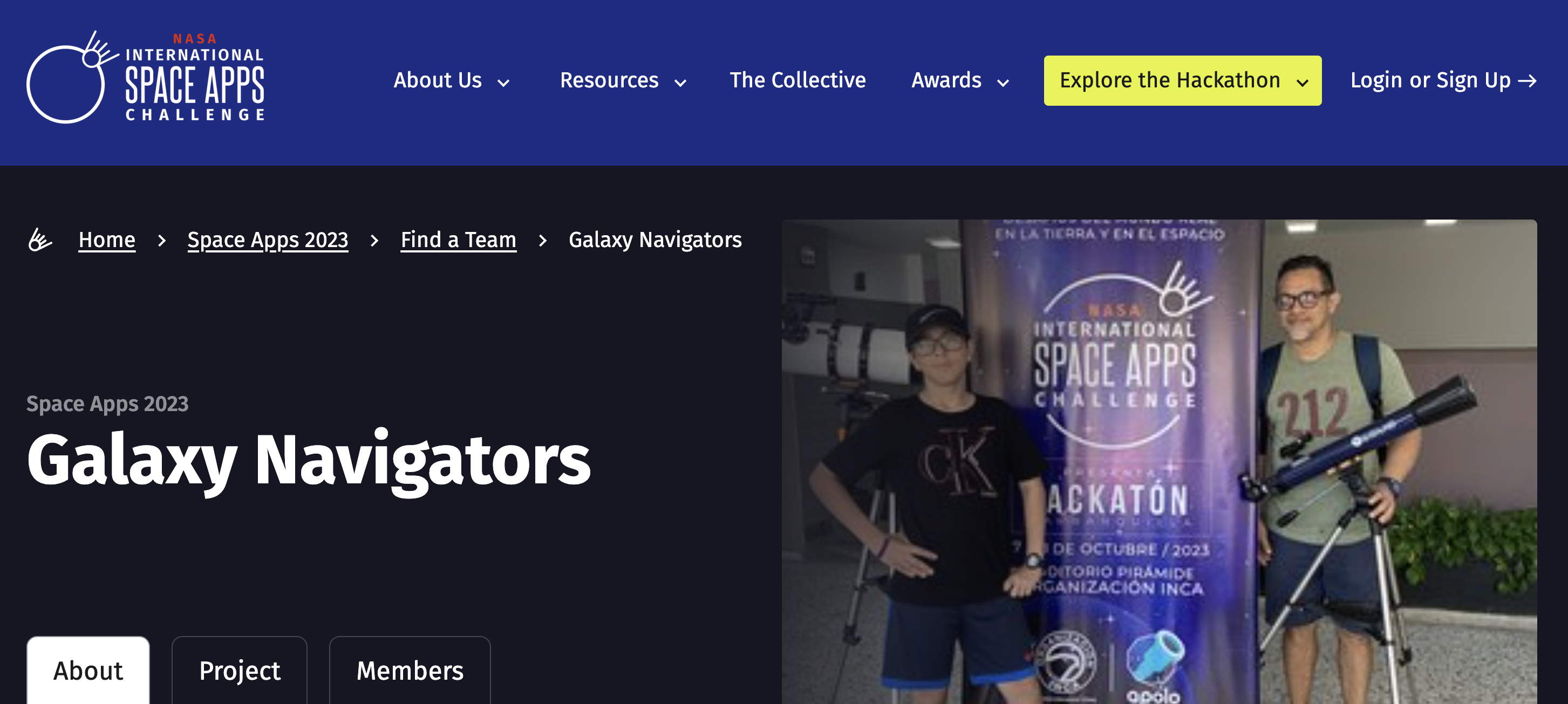
Task: Expand the Resources dropdown chevron
Action: (680, 83)
